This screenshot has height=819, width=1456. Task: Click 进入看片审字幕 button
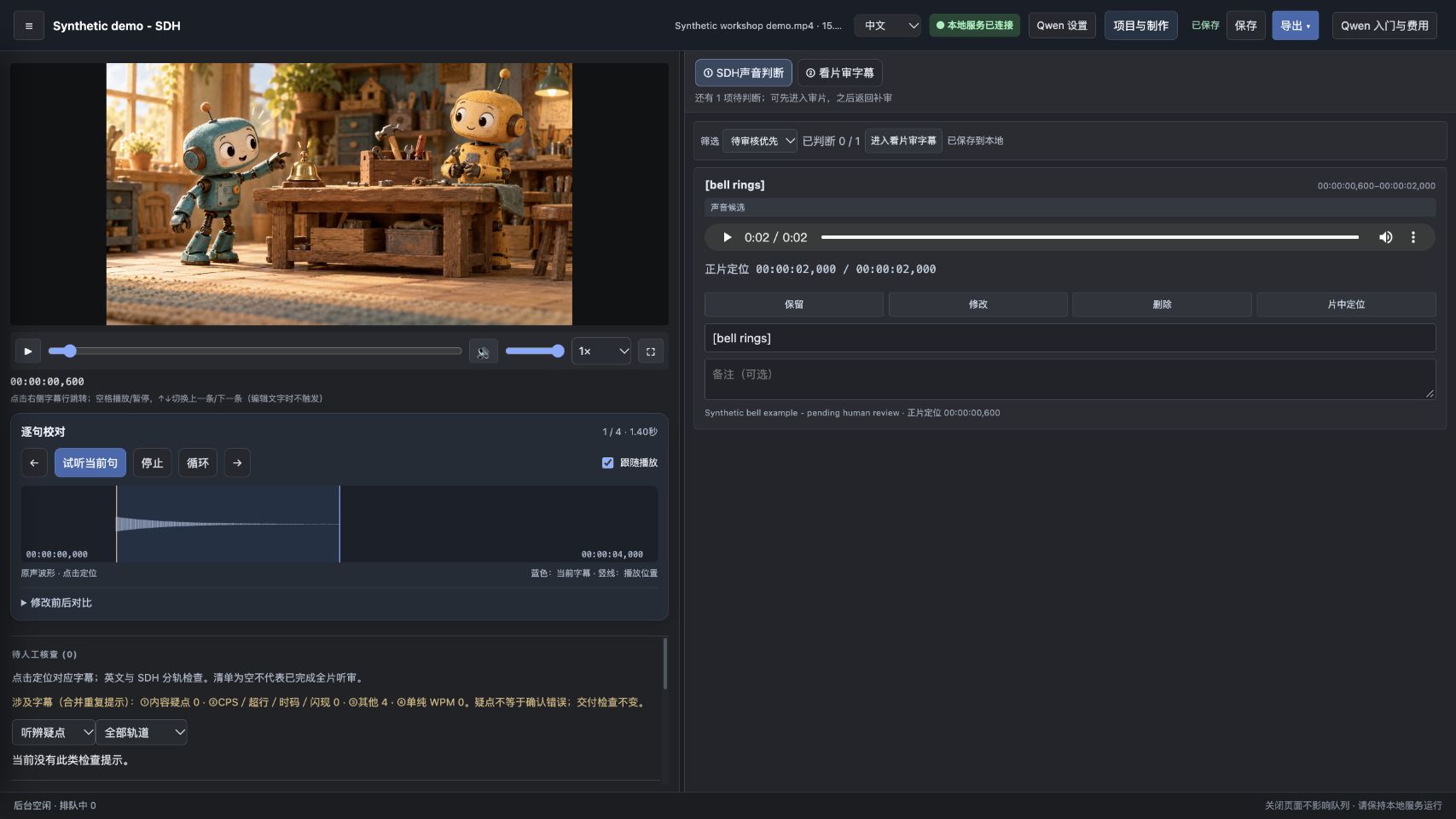coord(903,141)
